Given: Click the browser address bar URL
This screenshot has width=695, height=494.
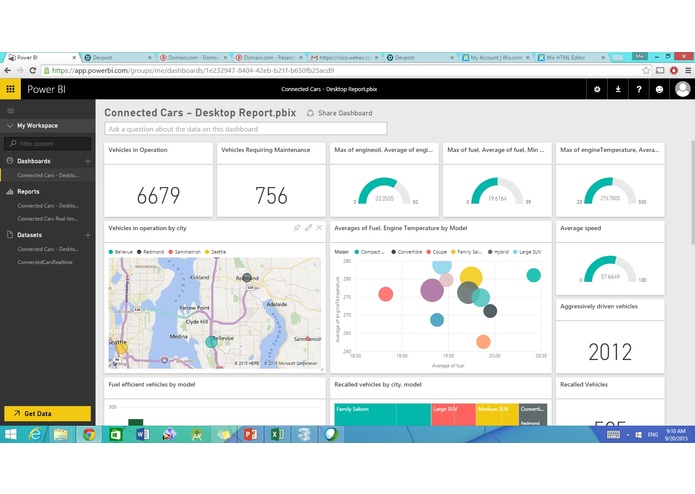Looking at the screenshot, I should pos(193,70).
